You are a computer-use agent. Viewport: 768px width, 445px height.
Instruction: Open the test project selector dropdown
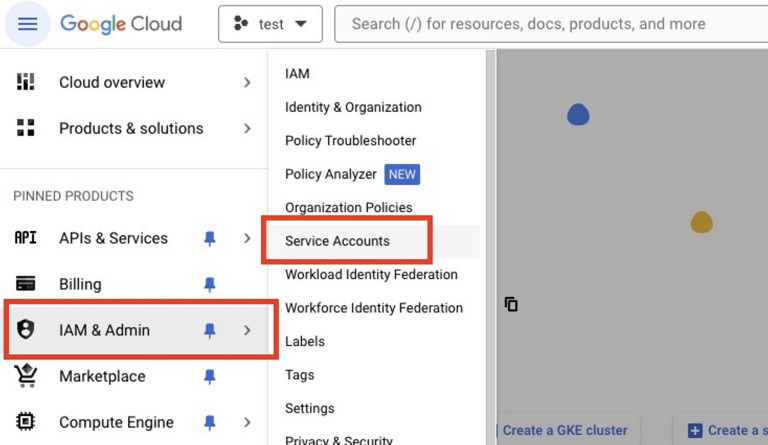(270, 24)
